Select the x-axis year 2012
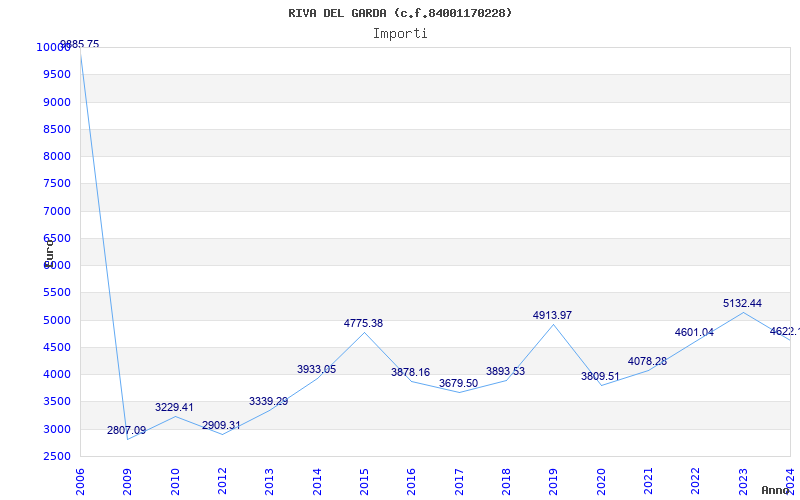The image size is (800, 500). [222, 482]
